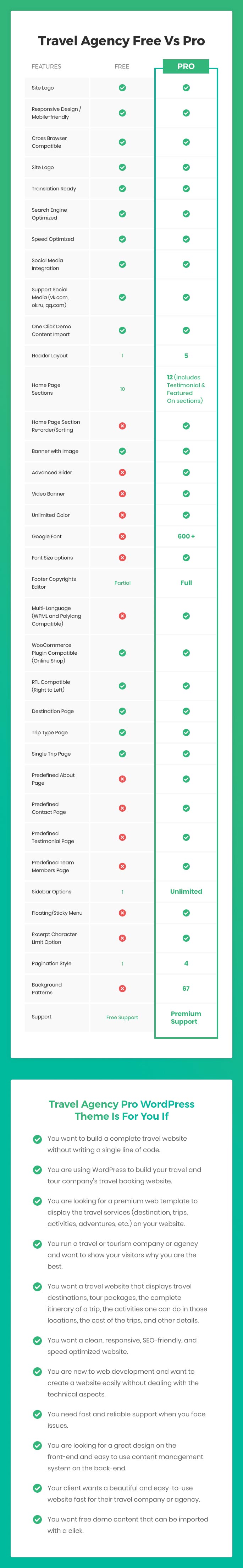Click the Free check for Destination Page
Viewport: 243px width, 1568px height.
point(122,711)
